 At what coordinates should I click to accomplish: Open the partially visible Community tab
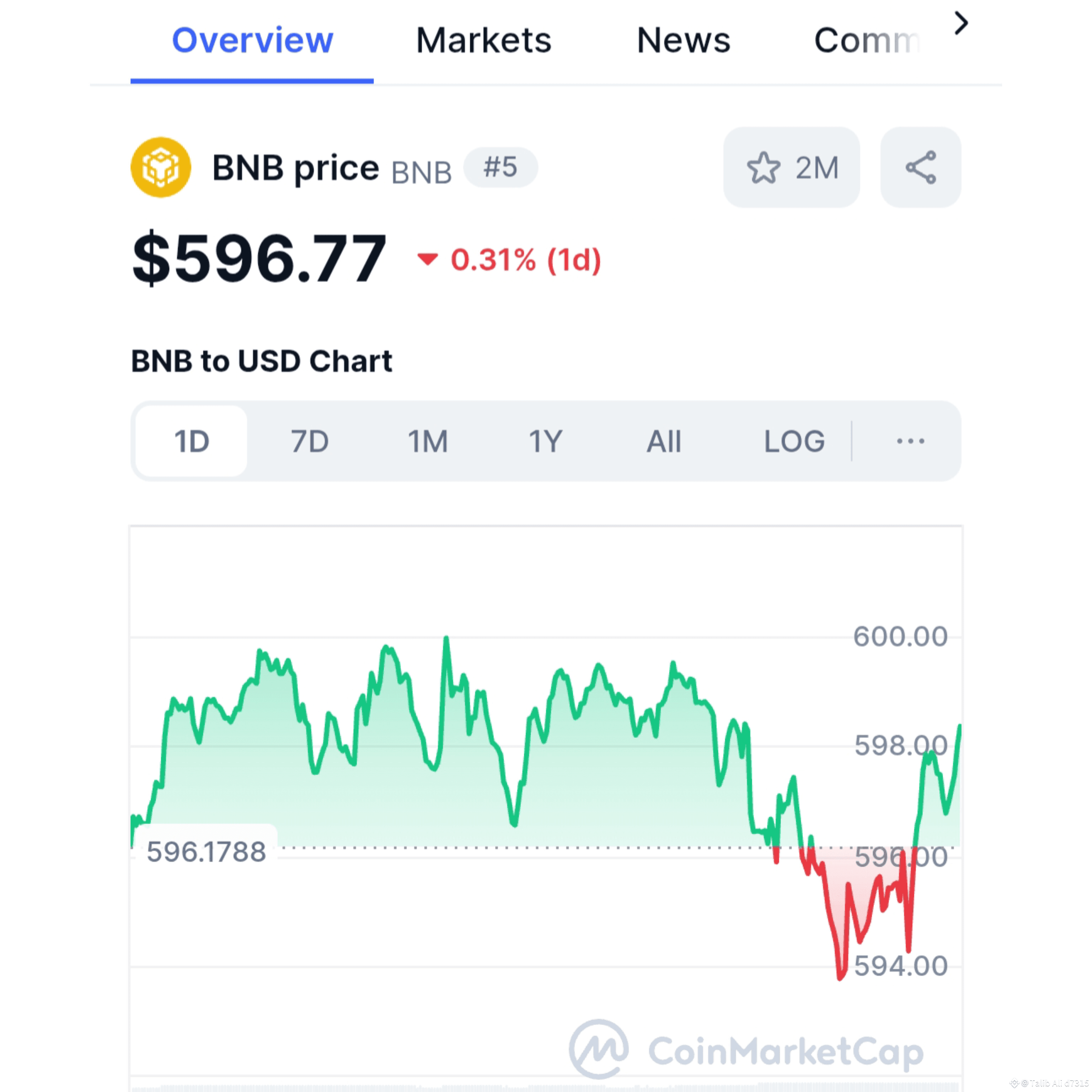click(x=866, y=41)
